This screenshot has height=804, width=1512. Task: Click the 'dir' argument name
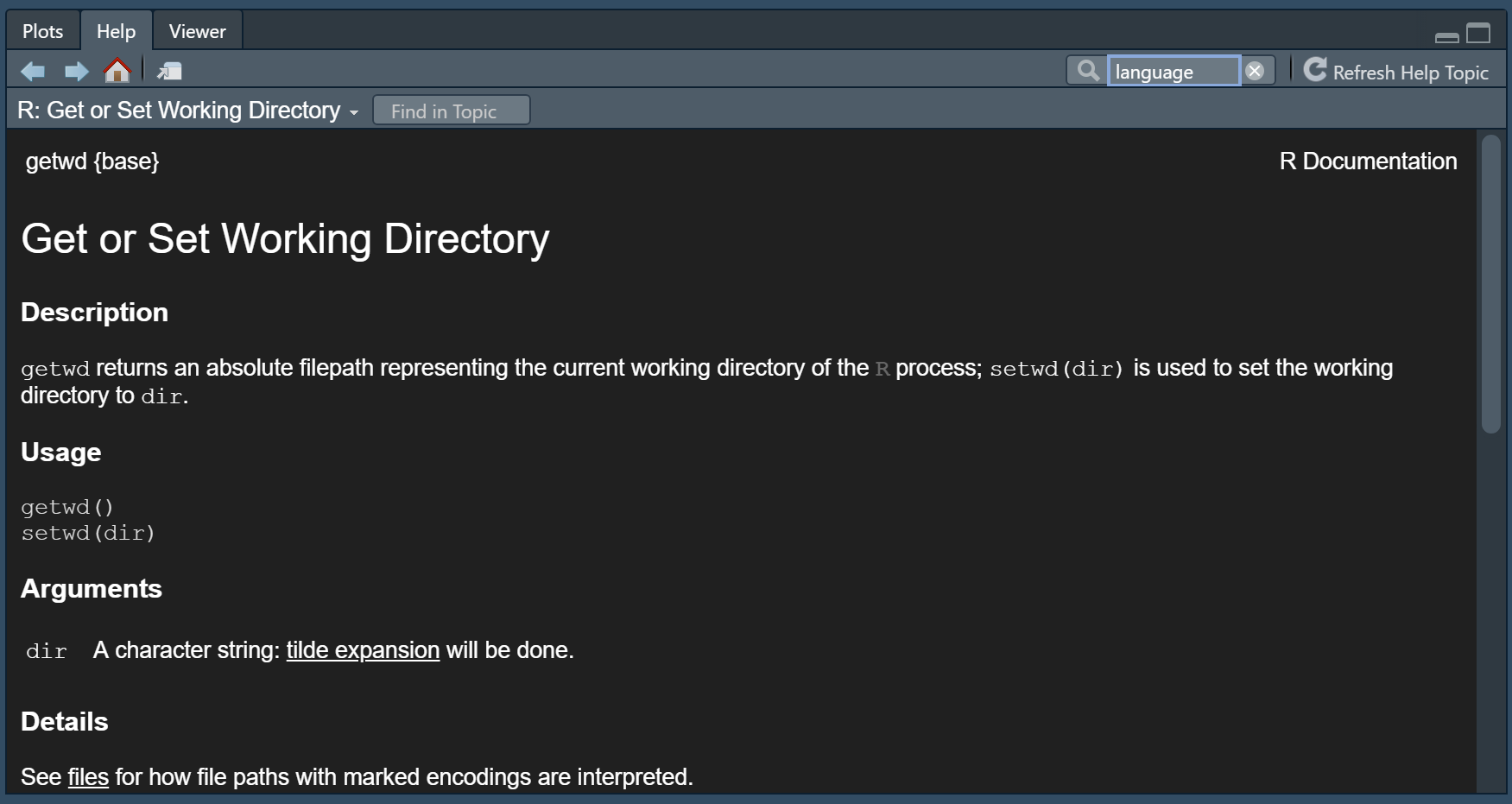[47, 651]
